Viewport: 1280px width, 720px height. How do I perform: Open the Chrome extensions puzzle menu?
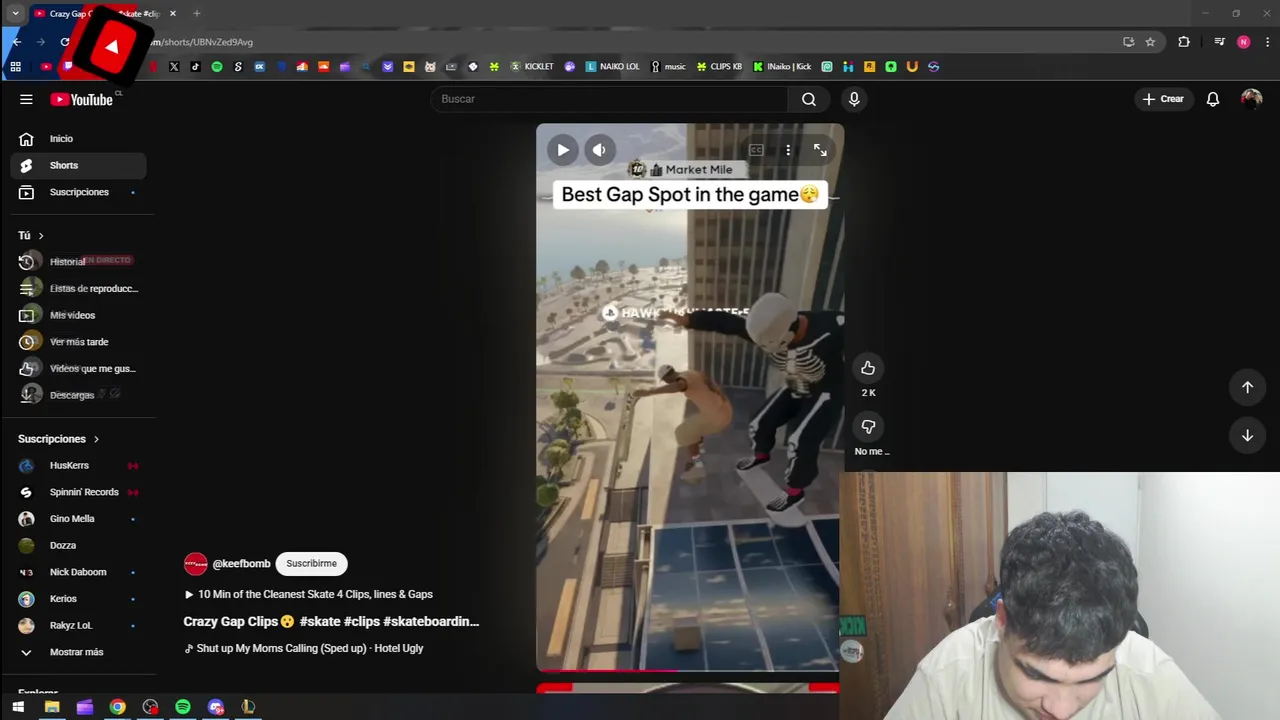[x=1184, y=42]
